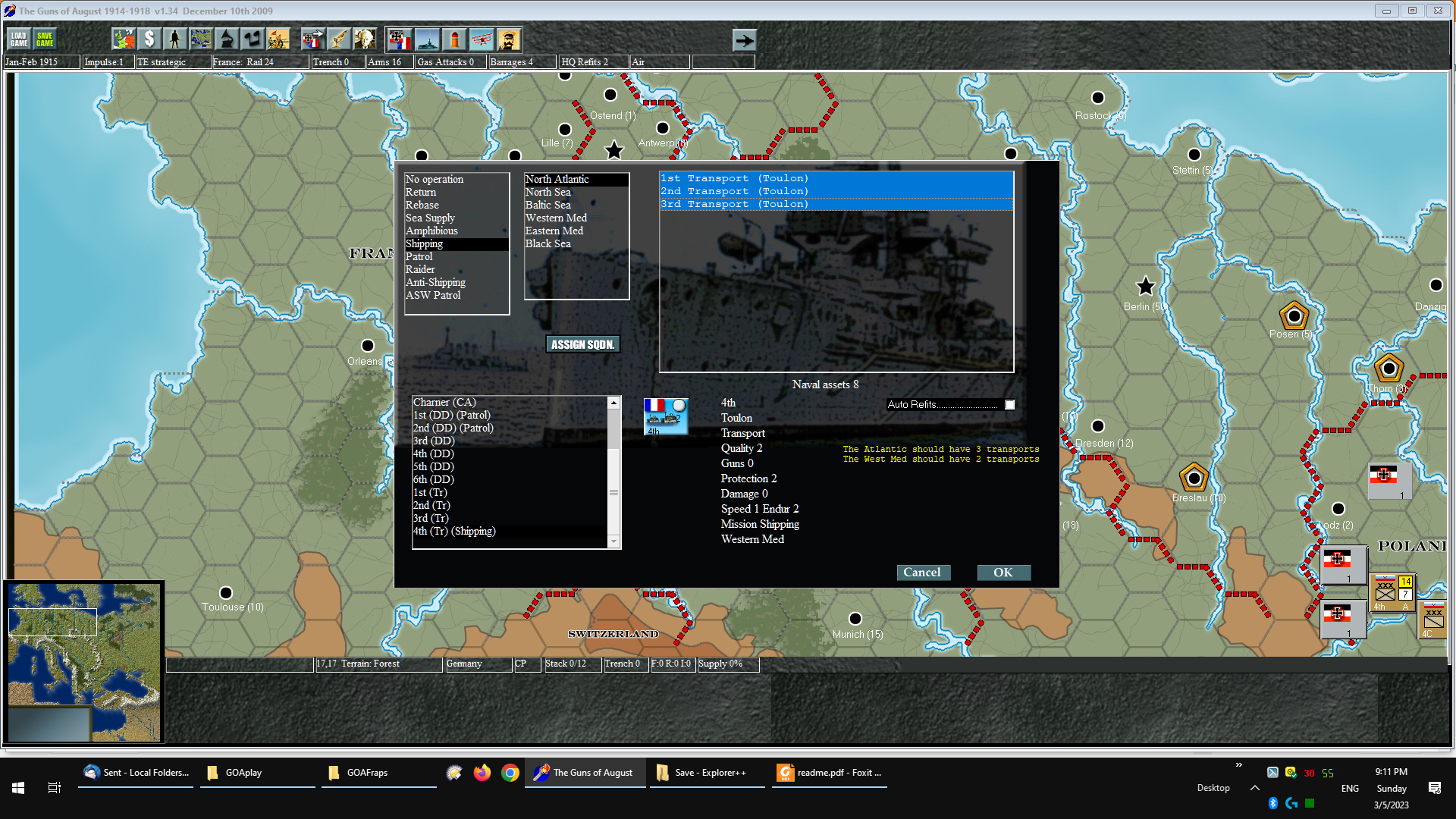Open Firefox from the taskbar
Image resolution: width=1456 pixels, height=819 pixels.
(x=482, y=773)
